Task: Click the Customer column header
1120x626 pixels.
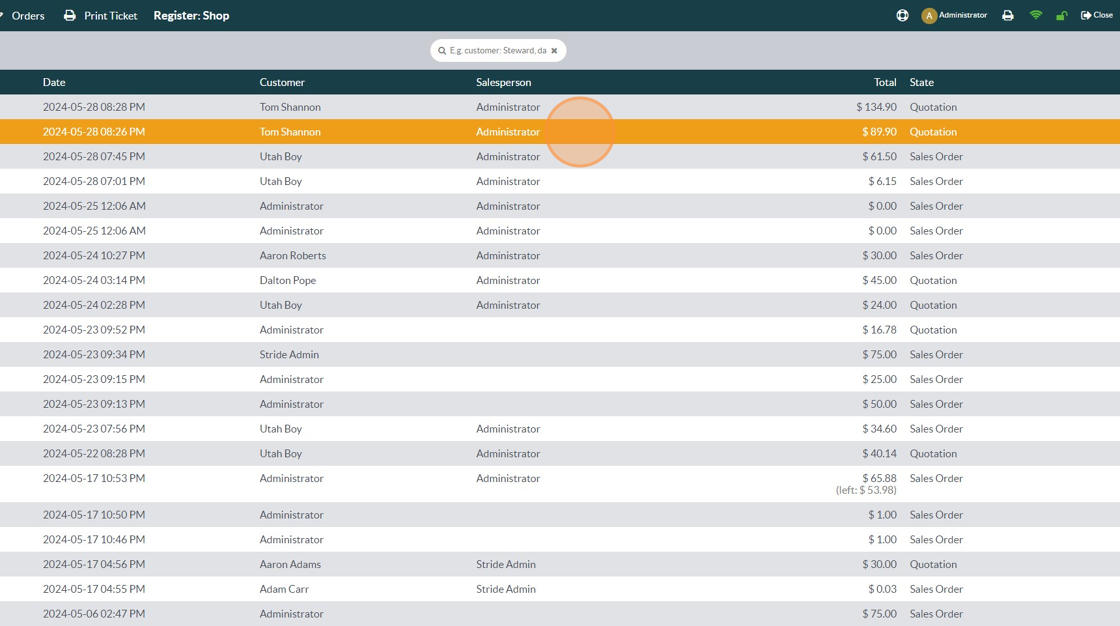Action: [x=281, y=82]
